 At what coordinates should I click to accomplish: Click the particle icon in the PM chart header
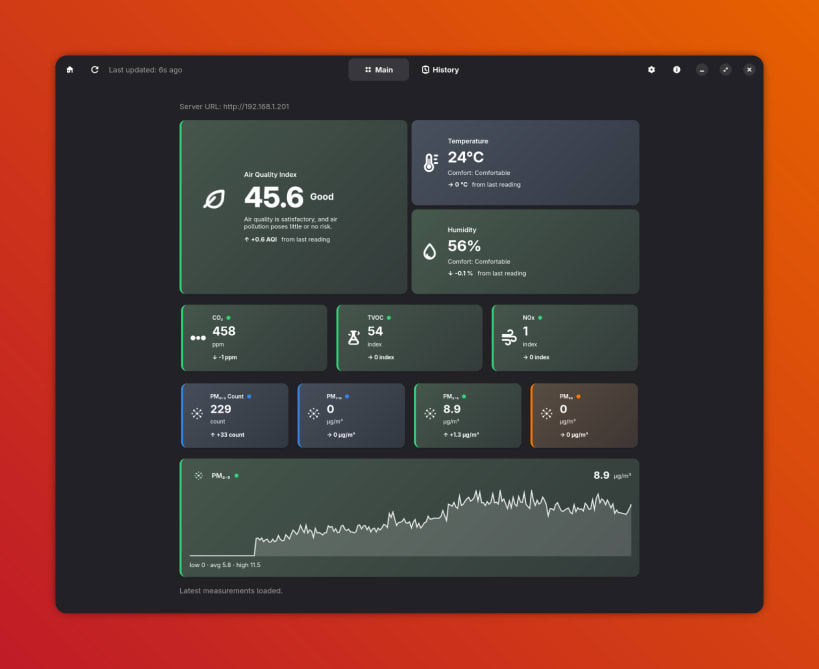coord(198,476)
